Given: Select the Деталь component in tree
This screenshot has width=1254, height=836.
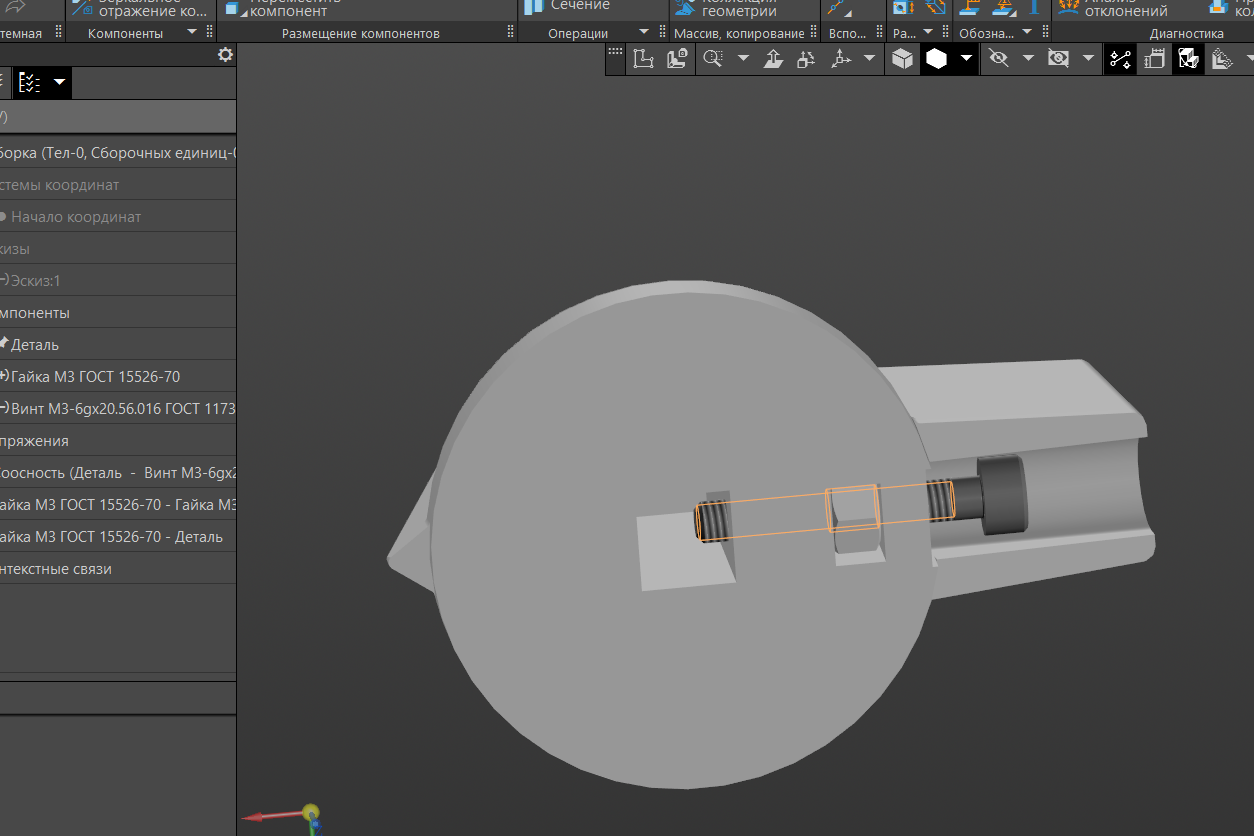Looking at the screenshot, I should [x=118, y=345].
